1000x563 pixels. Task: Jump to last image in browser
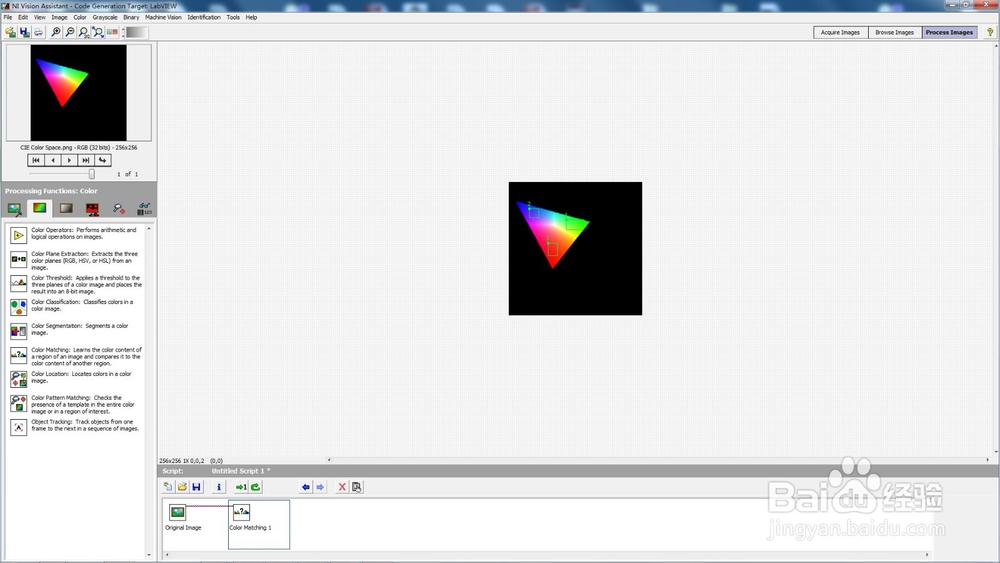[85, 160]
